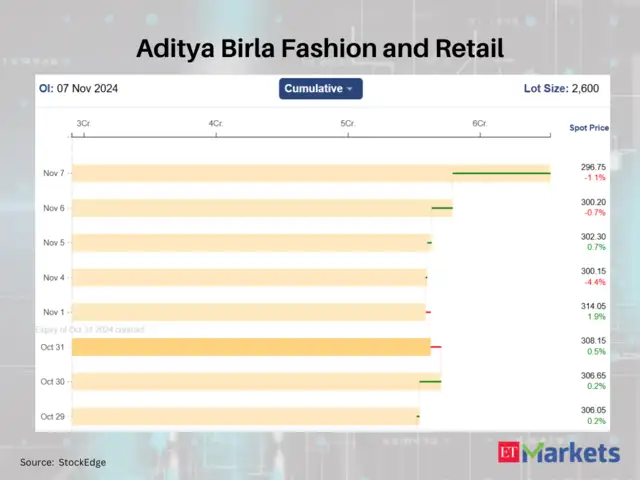Click the 3Cr. axis label

(84, 123)
